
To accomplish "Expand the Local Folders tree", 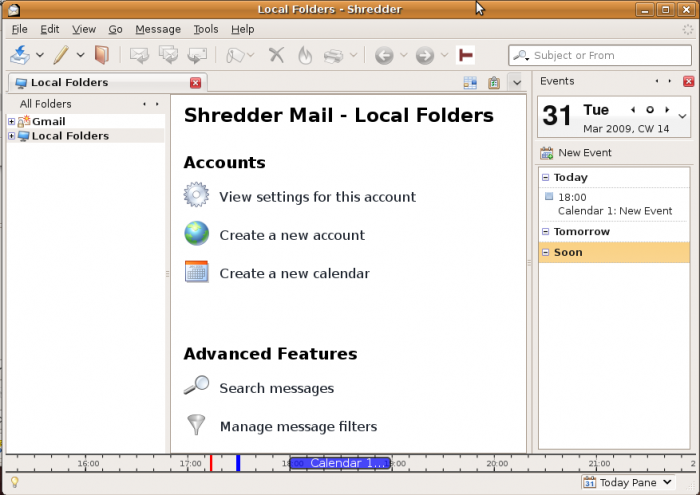I will point(12,135).
